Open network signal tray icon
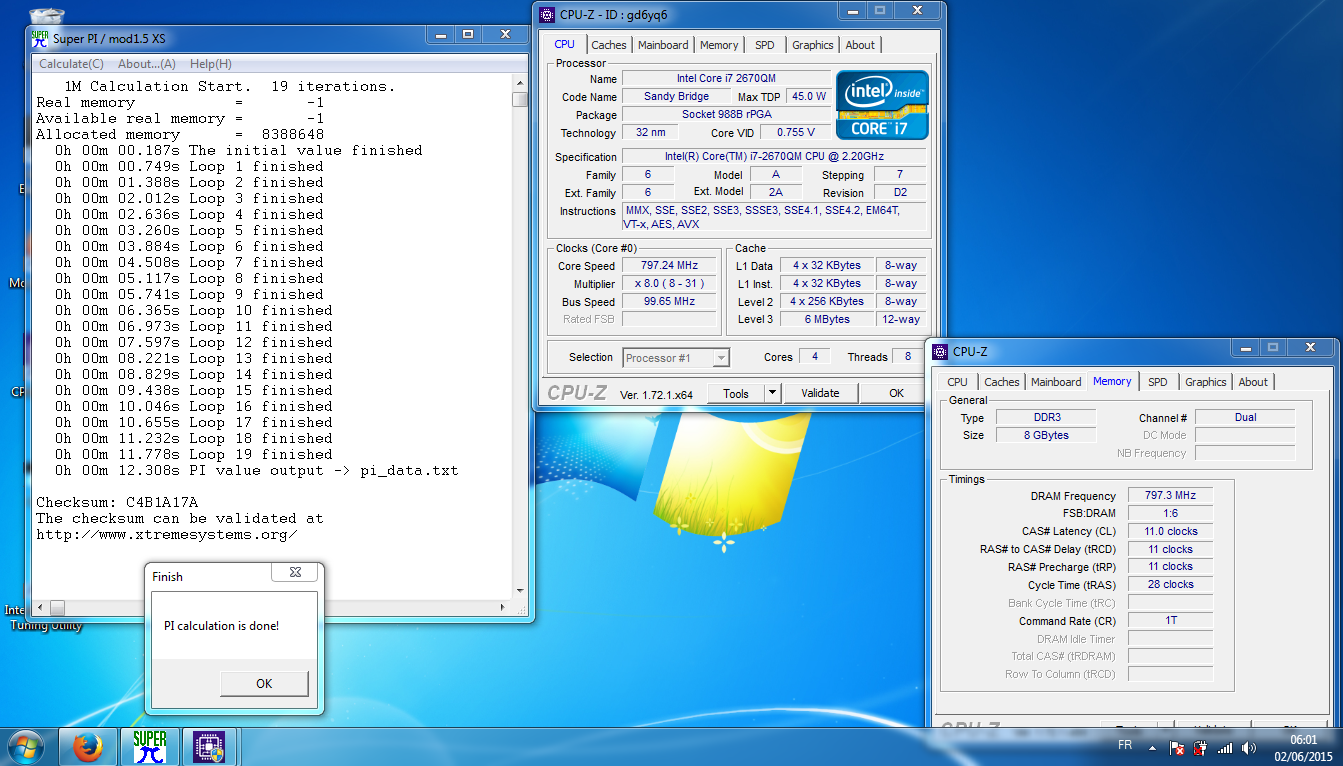The image size is (1343, 766). pos(1225,747)
